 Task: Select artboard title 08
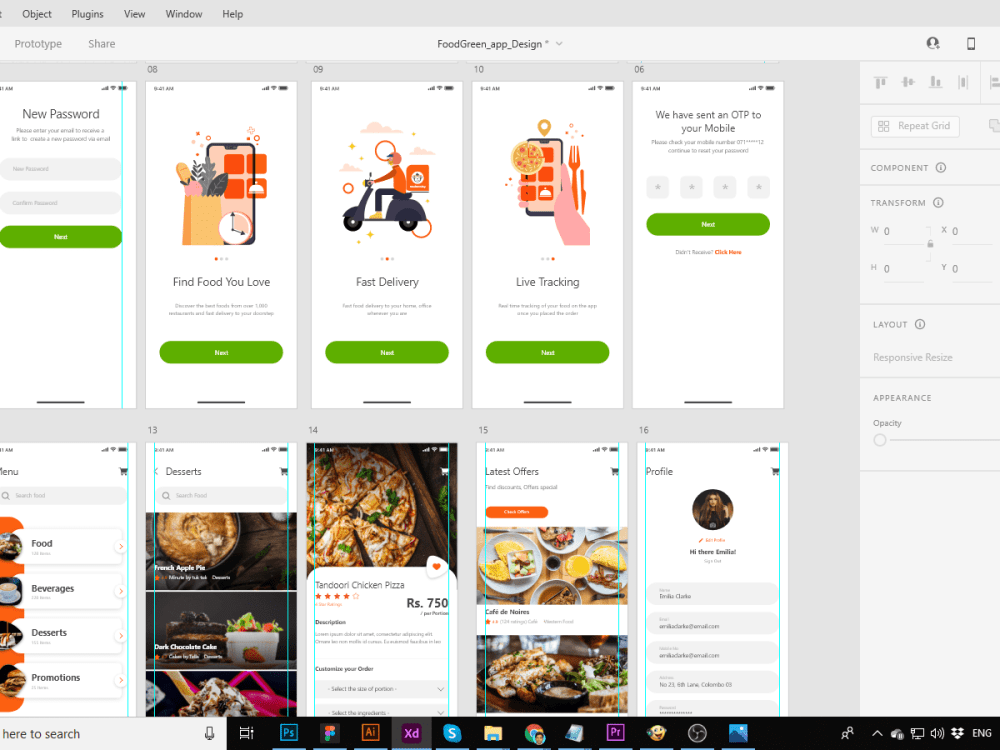tap(152, 70)
